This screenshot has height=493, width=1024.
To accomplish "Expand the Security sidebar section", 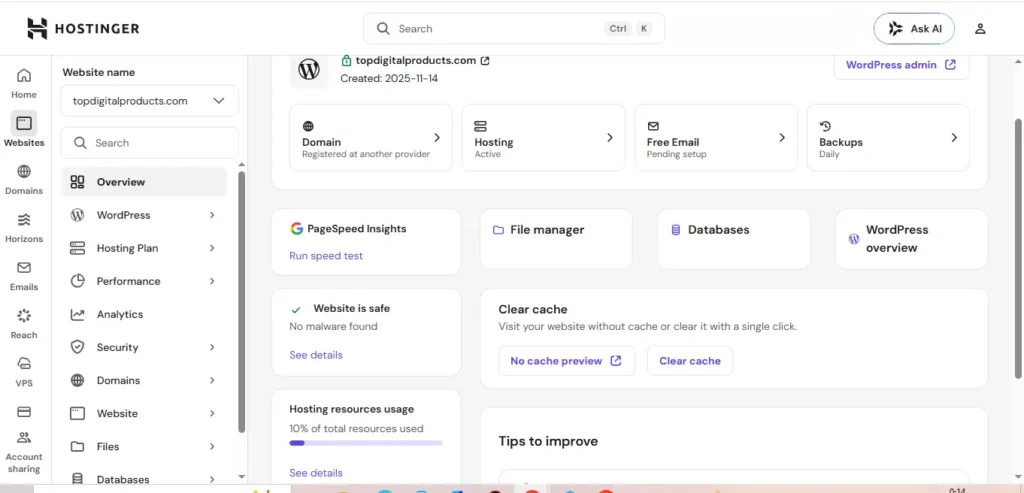I will [x=212, y=347].
